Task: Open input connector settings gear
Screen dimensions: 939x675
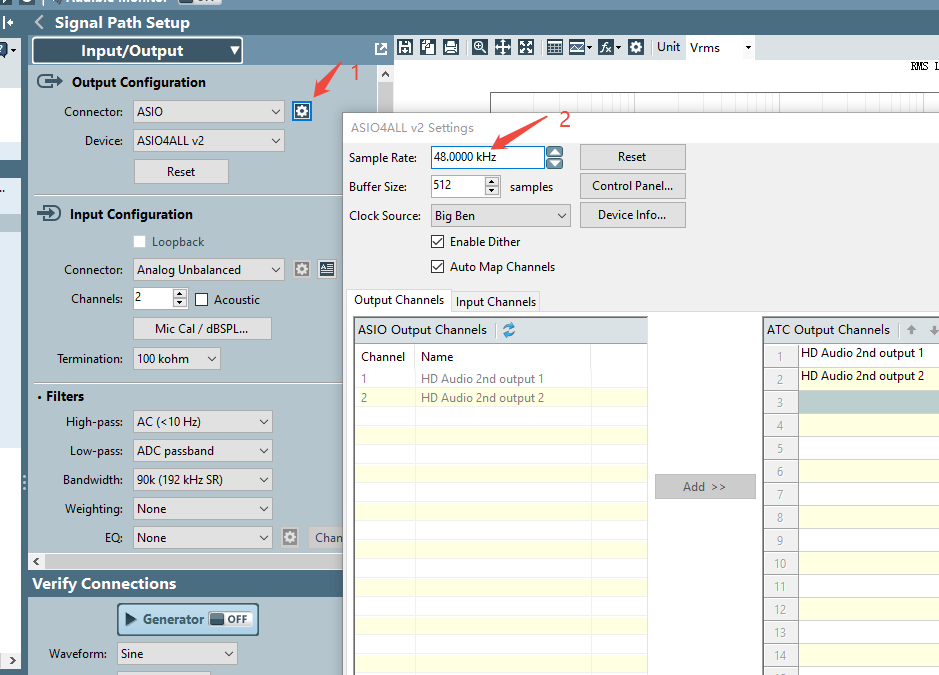Action: [302, 270]
